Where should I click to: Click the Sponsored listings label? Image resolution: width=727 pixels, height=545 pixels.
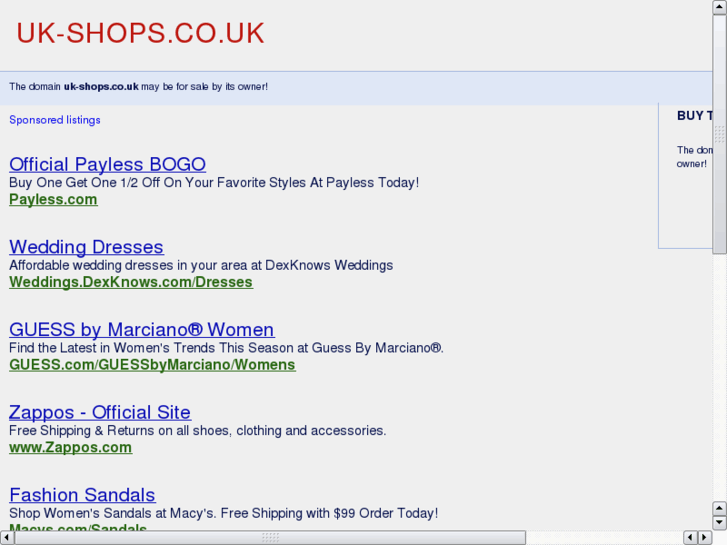pyautogui.click(x=55, y=120)
